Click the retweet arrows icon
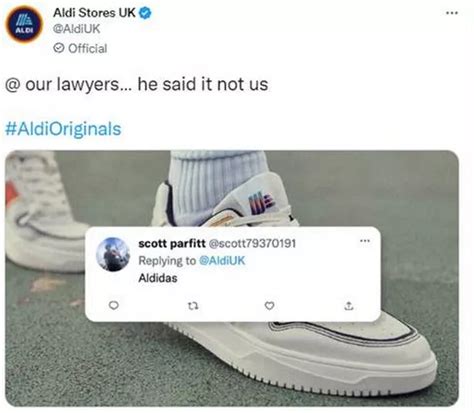 193,305
